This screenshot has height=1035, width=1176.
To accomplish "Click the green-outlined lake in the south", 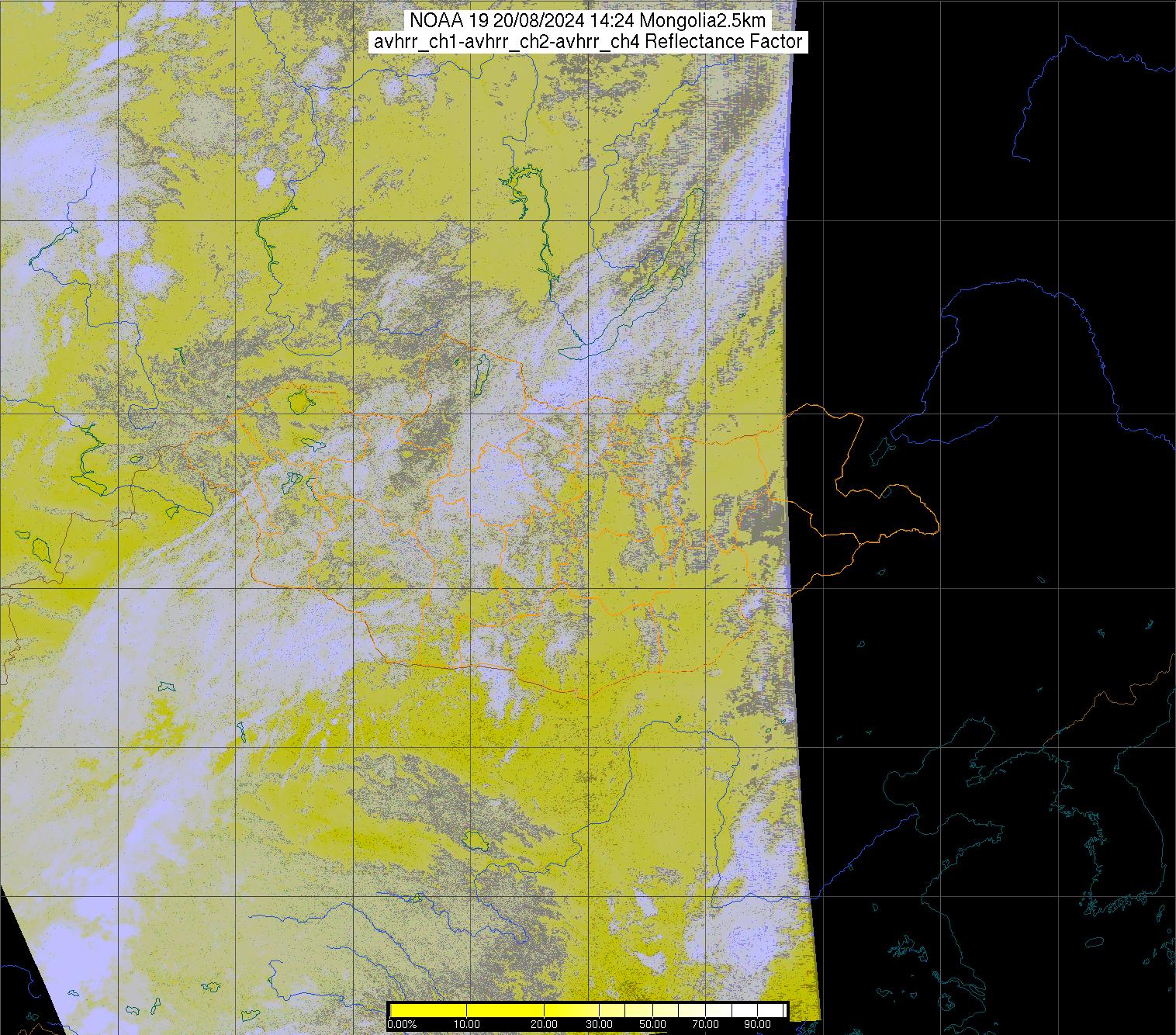I will 473,839.
